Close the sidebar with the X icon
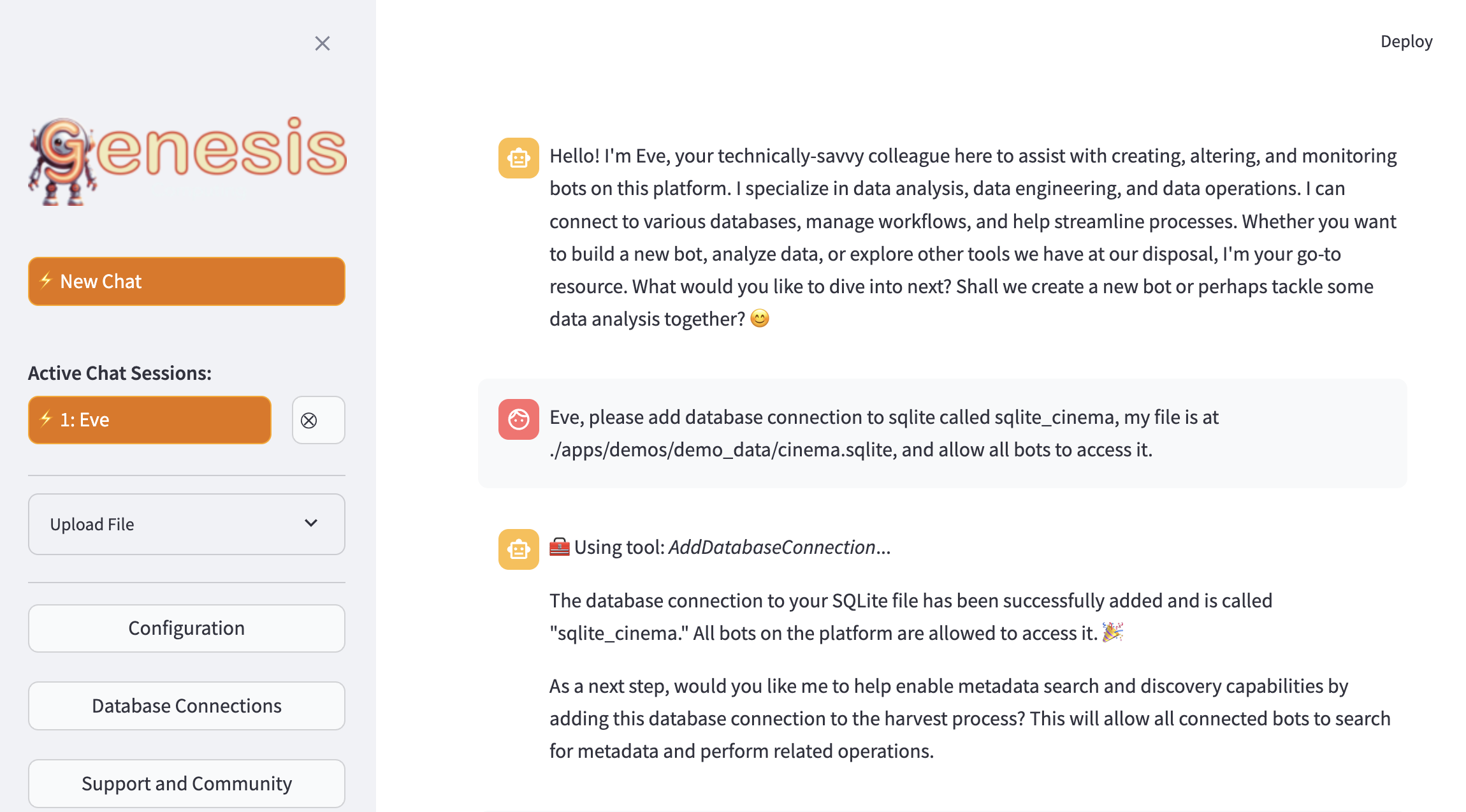Viewport: 1466px width, 812px height. (x=323, y=43)
